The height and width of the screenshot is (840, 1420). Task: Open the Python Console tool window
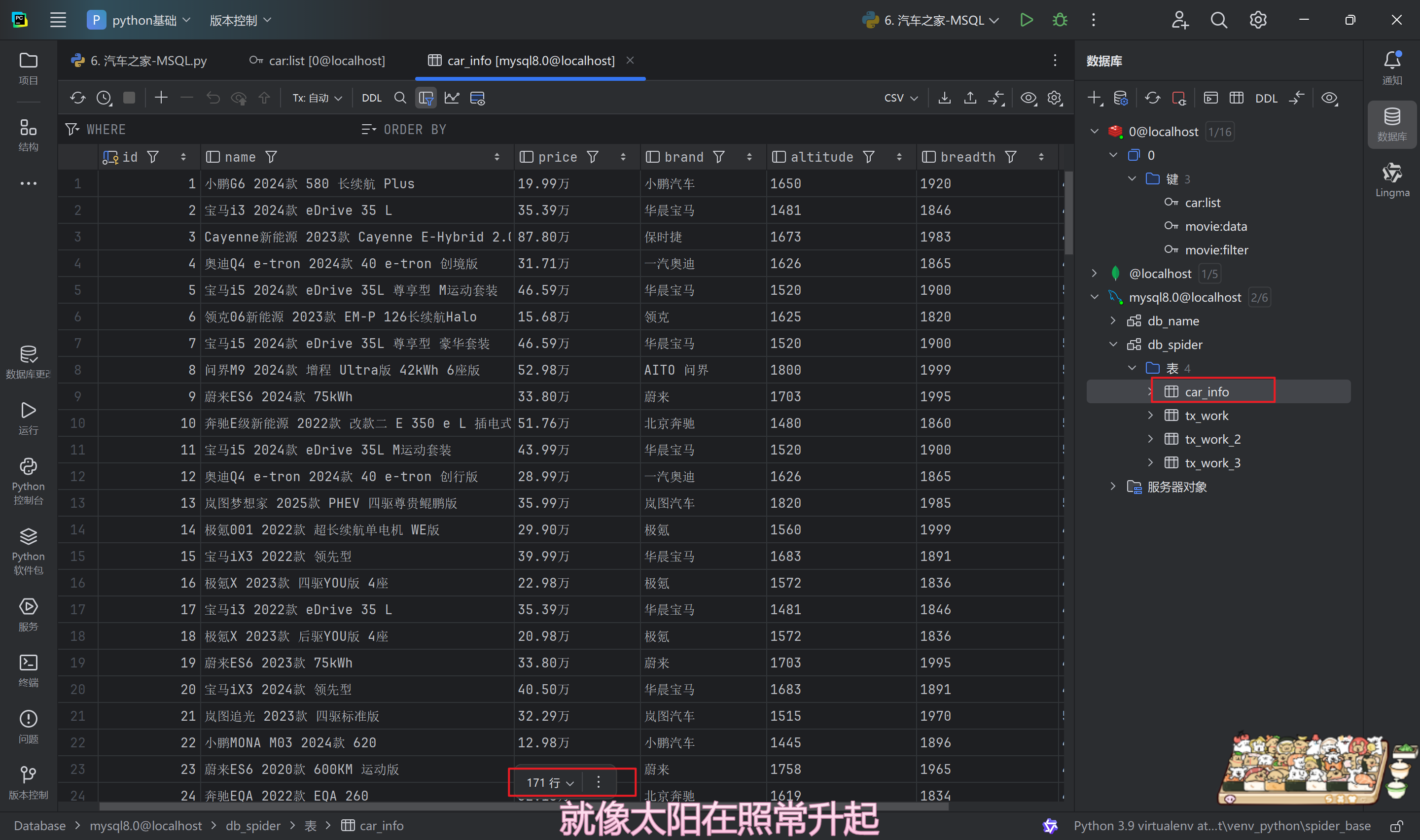[28, 481]
